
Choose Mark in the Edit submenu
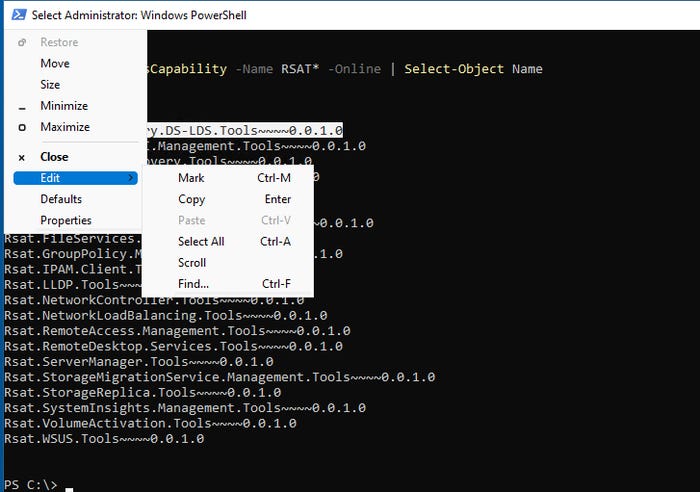228,178
